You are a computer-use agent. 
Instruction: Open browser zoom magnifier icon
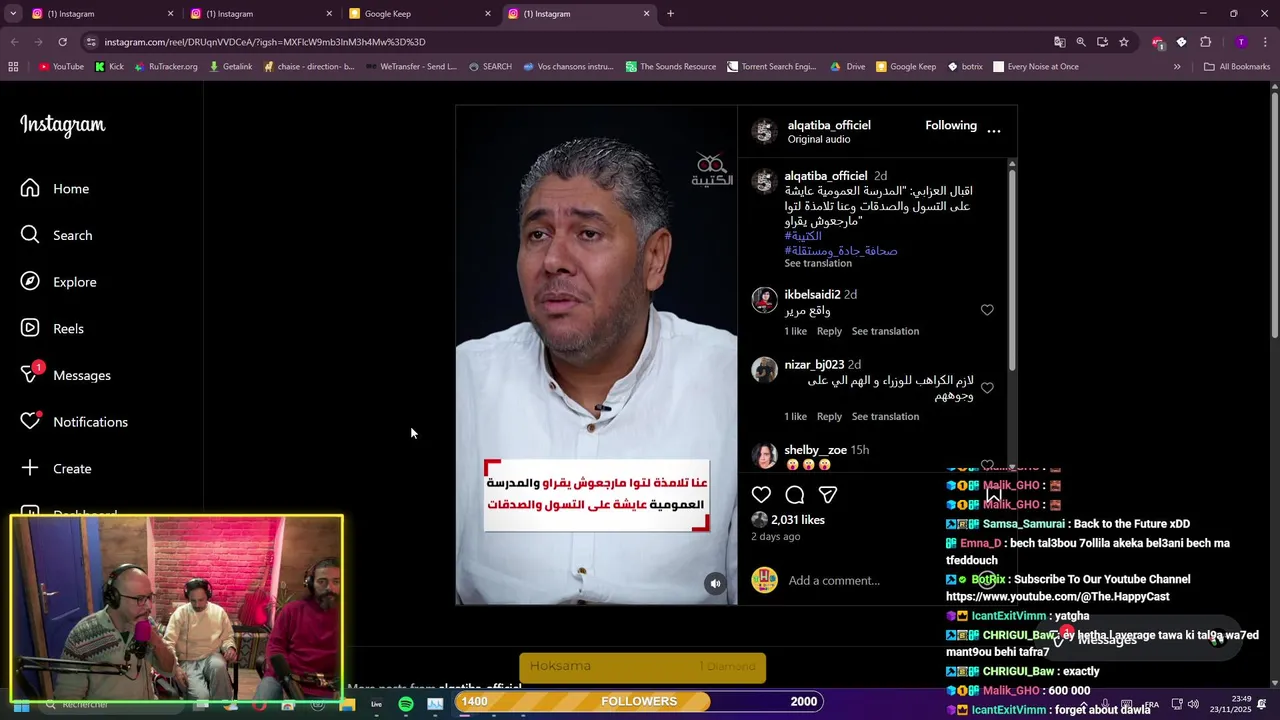click(1081, 42)
